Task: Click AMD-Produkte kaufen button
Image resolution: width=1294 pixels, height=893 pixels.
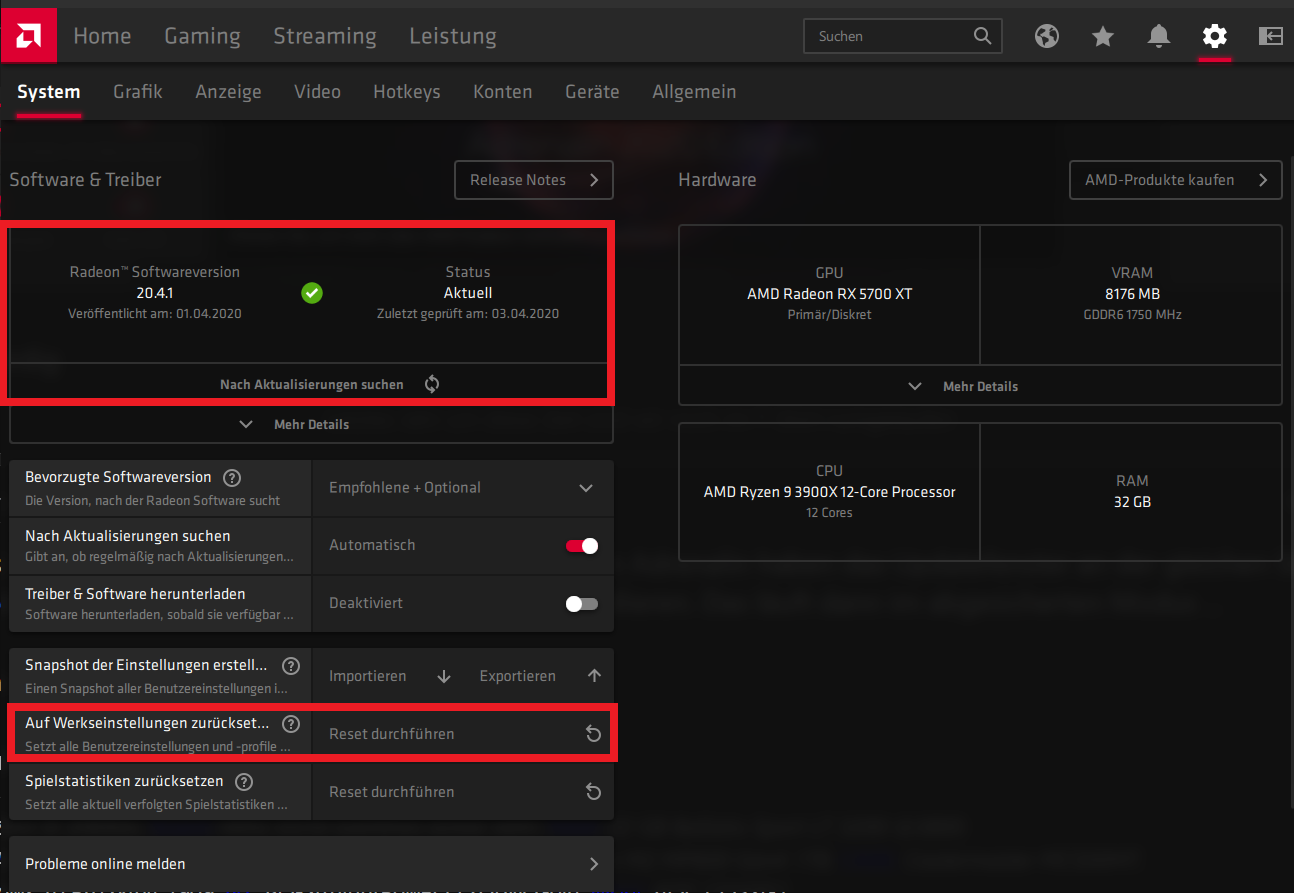Action: click(x=1176, y=180)
